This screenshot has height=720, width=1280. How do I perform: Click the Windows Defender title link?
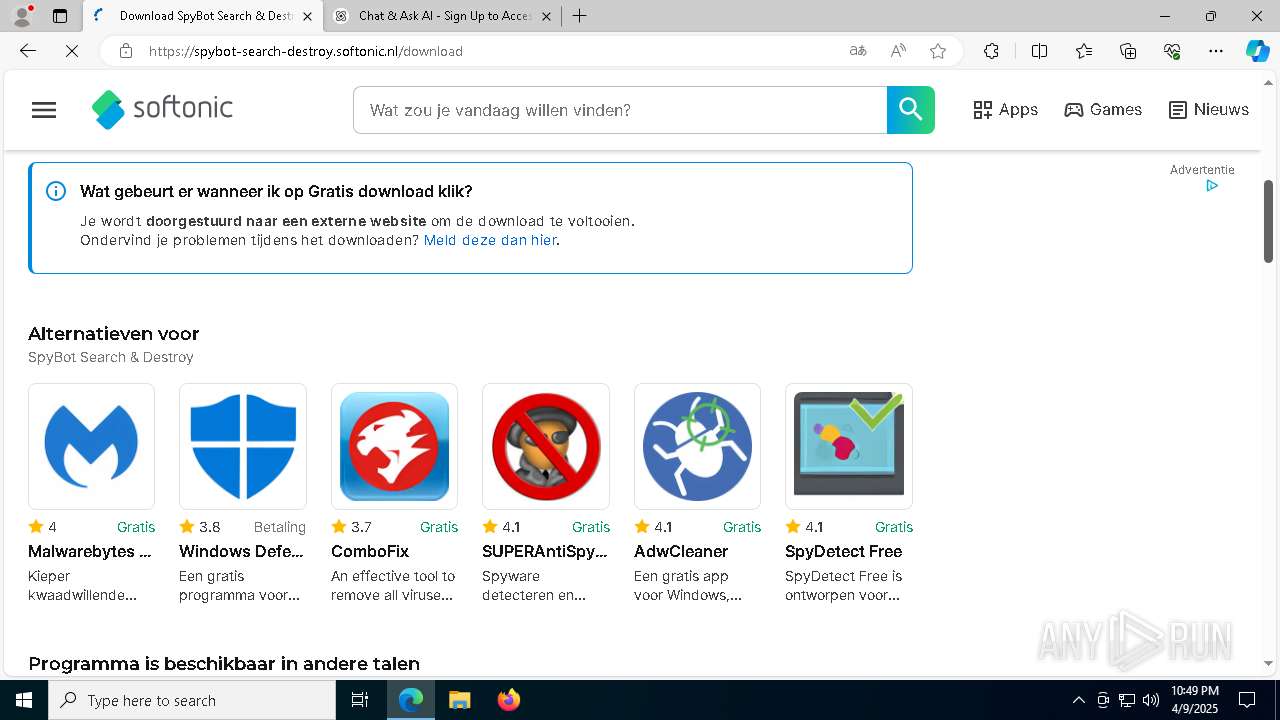click(x=242, y=551)
